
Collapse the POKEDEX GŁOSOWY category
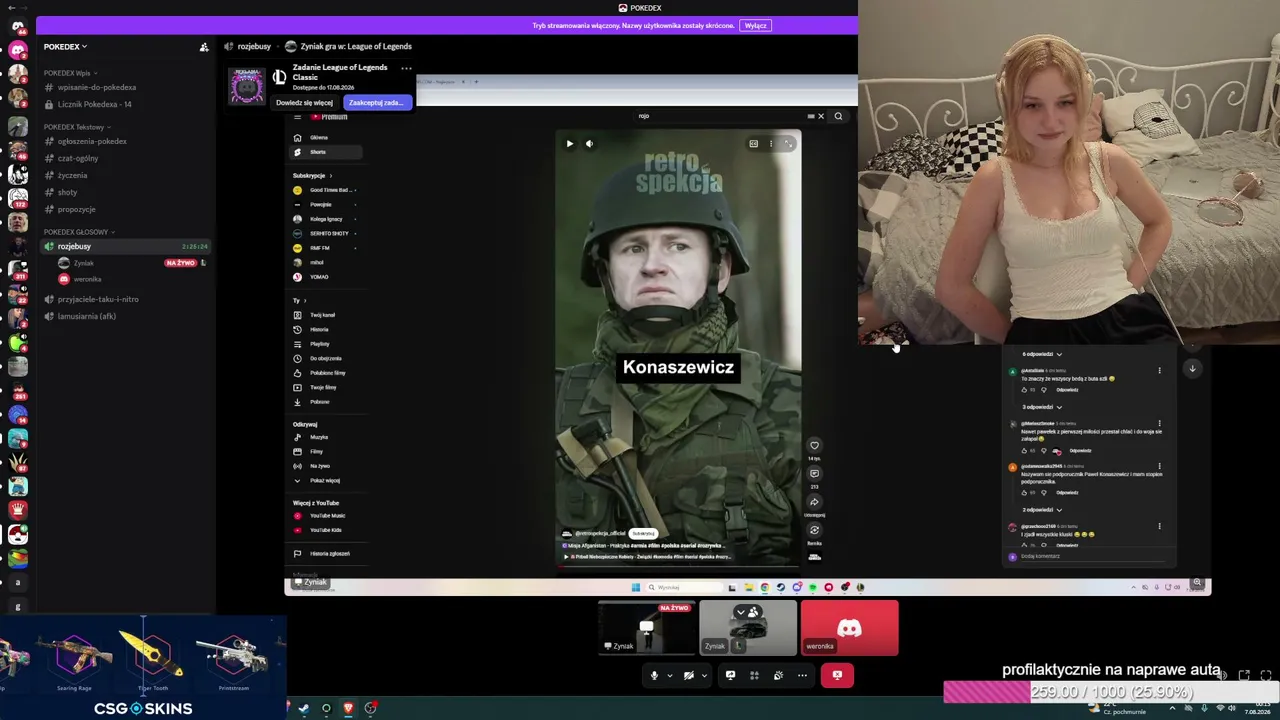coord(79,232)
